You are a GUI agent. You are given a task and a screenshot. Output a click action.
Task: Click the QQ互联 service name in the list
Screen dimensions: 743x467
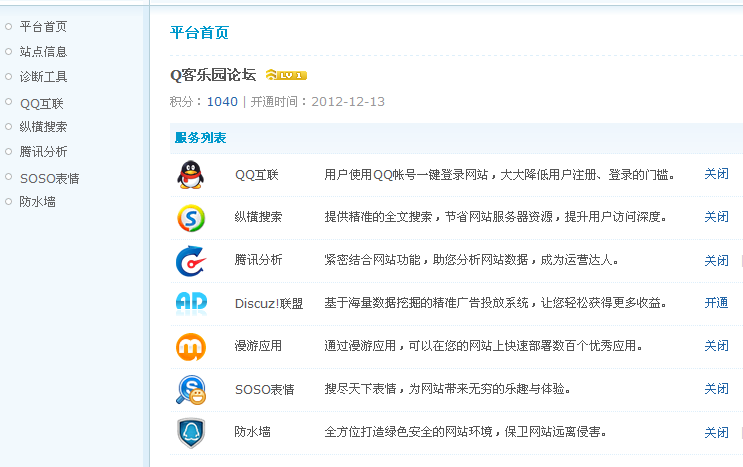256,175
